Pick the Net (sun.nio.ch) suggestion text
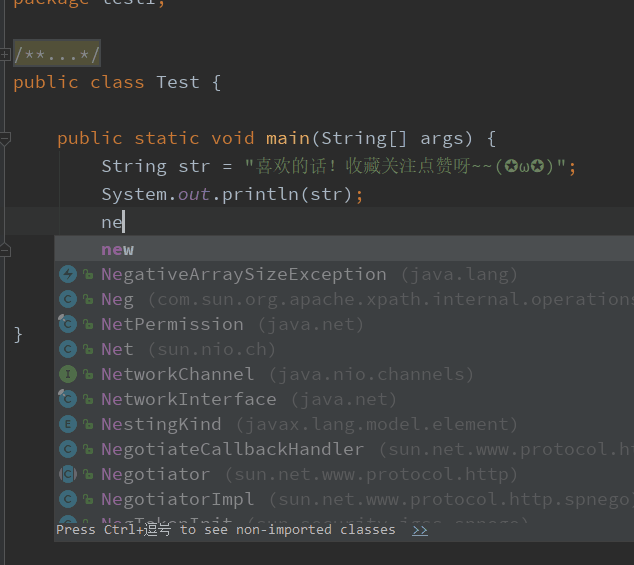Image resolution: width=634 pixels, height=565 pixels. (117, 349)
